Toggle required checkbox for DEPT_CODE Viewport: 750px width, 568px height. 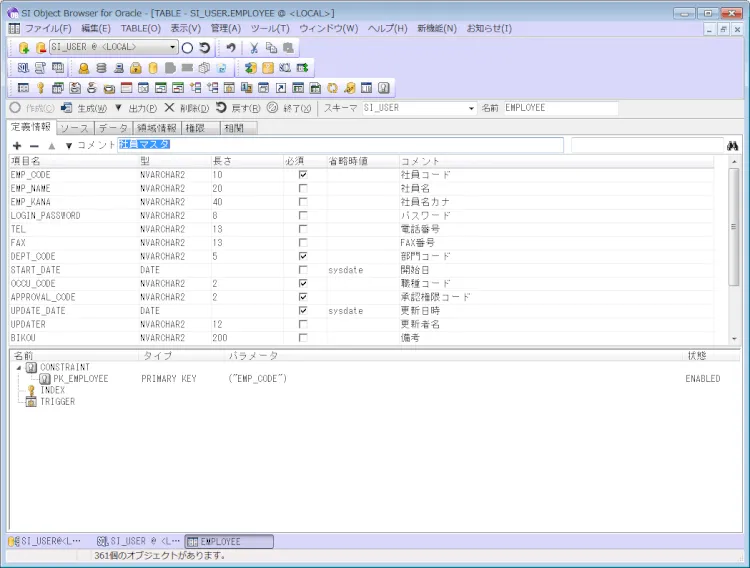(303, 256)
